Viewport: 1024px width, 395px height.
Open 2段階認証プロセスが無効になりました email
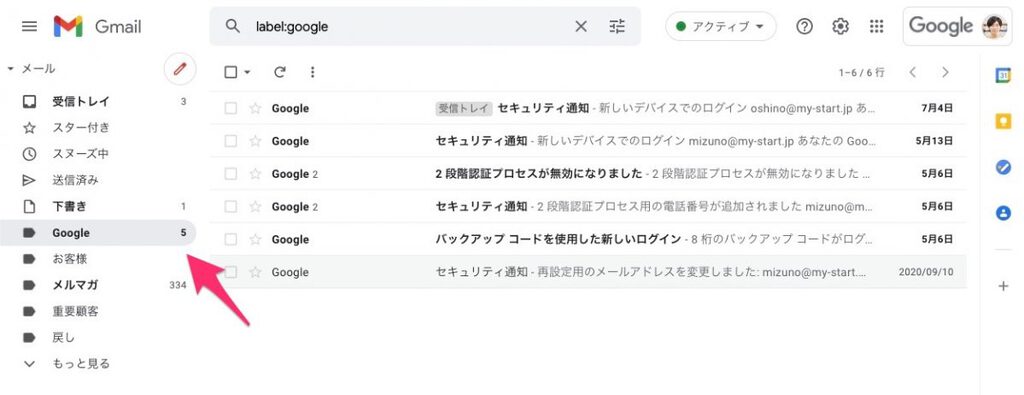[x=588, y=174]
